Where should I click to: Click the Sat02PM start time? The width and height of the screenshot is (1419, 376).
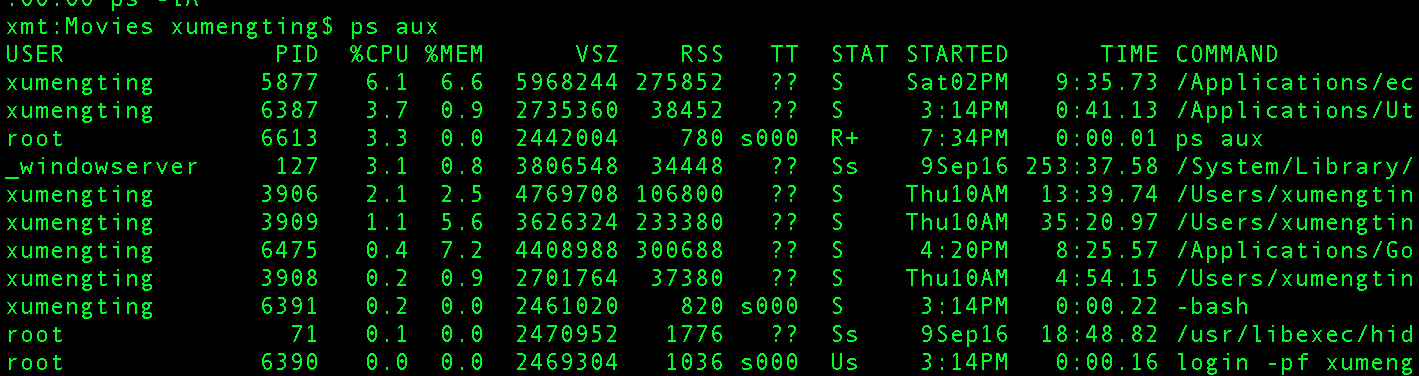point(957,82)
